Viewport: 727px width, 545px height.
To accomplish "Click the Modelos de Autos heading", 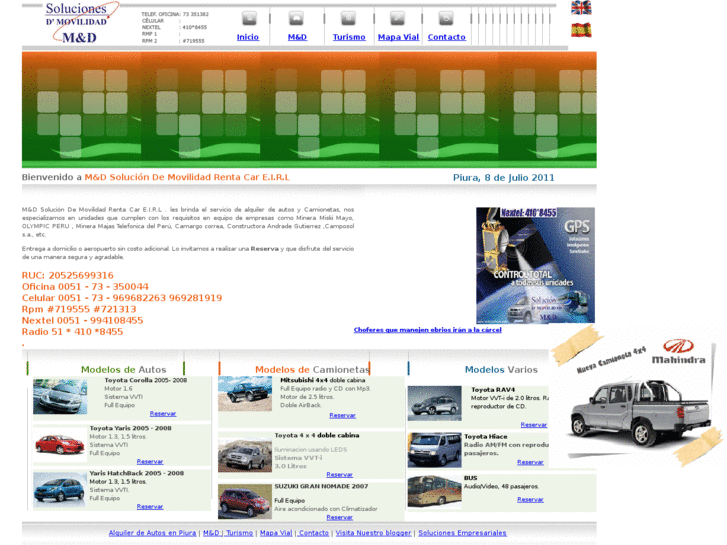I will click(123, 370).
